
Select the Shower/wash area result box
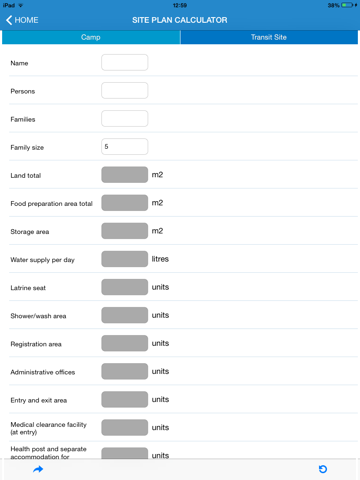tap(125, 315)
